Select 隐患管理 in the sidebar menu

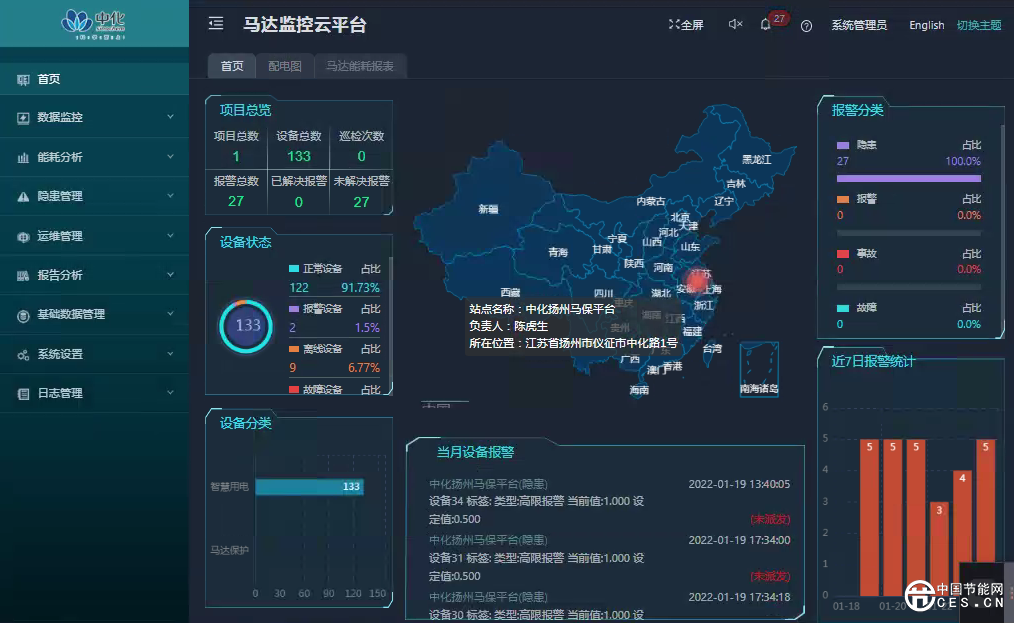tap(94, 196)
